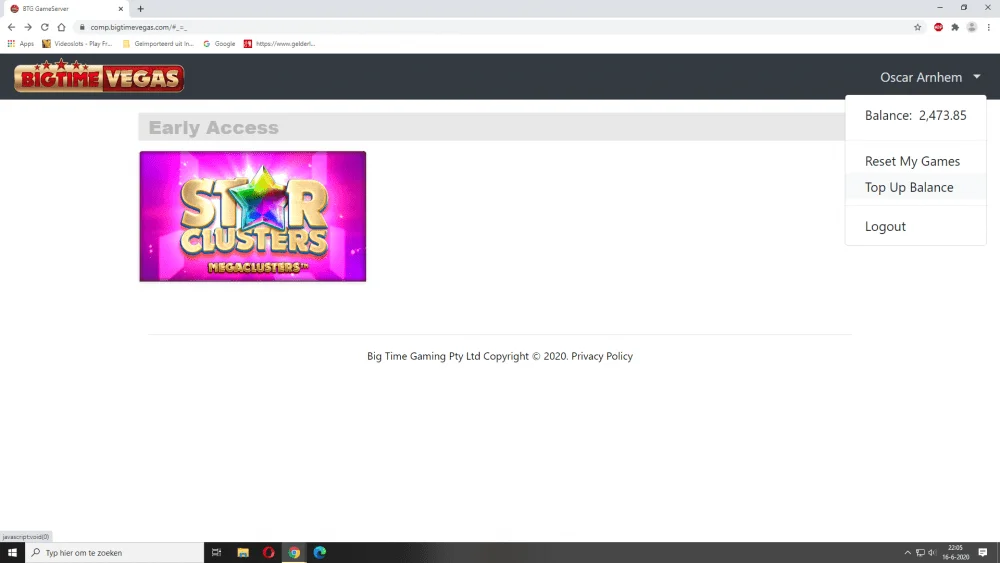Click the BigTime Vegas logo
The height and width of the screenshot is (563, 1000).
click(x=99, y=76)
